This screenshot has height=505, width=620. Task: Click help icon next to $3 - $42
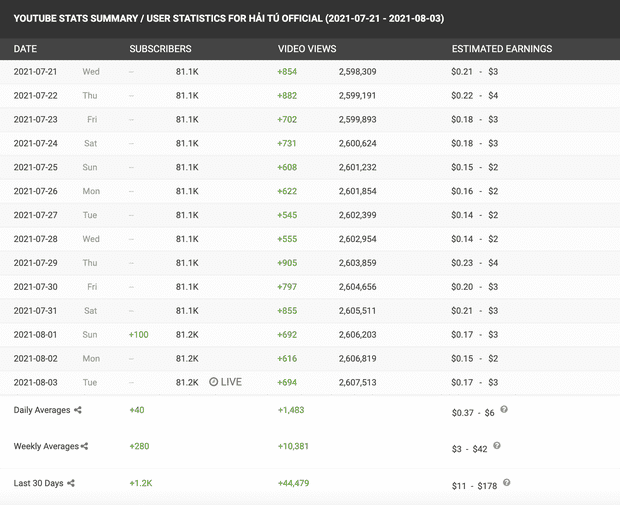tap(497, 446)
